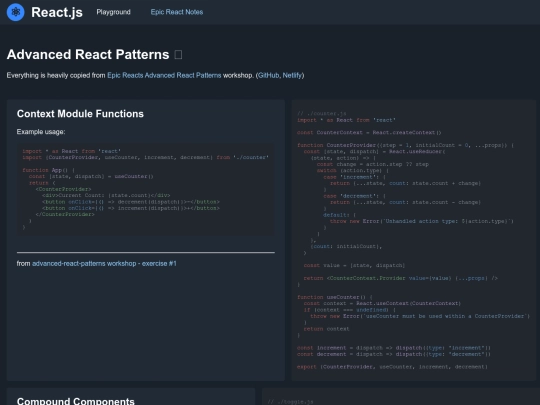Click the 'Current Count: {state.count}' code line

point(106,195)
